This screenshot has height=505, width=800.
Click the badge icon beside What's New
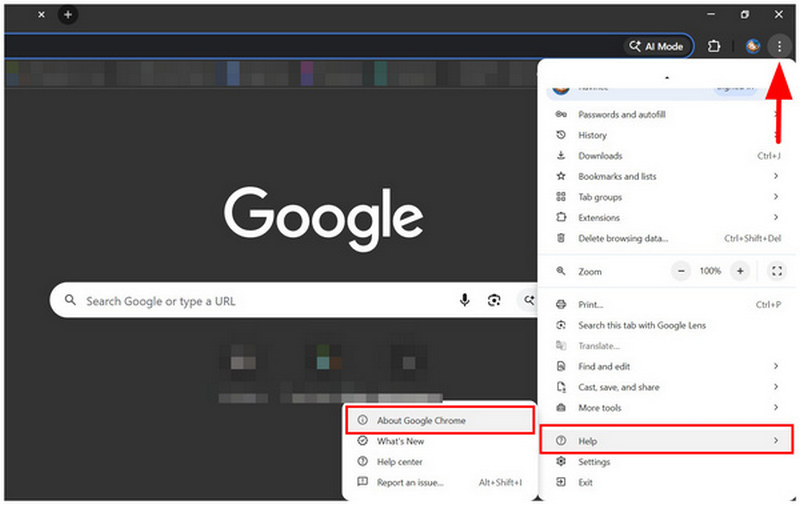point(362,441)
